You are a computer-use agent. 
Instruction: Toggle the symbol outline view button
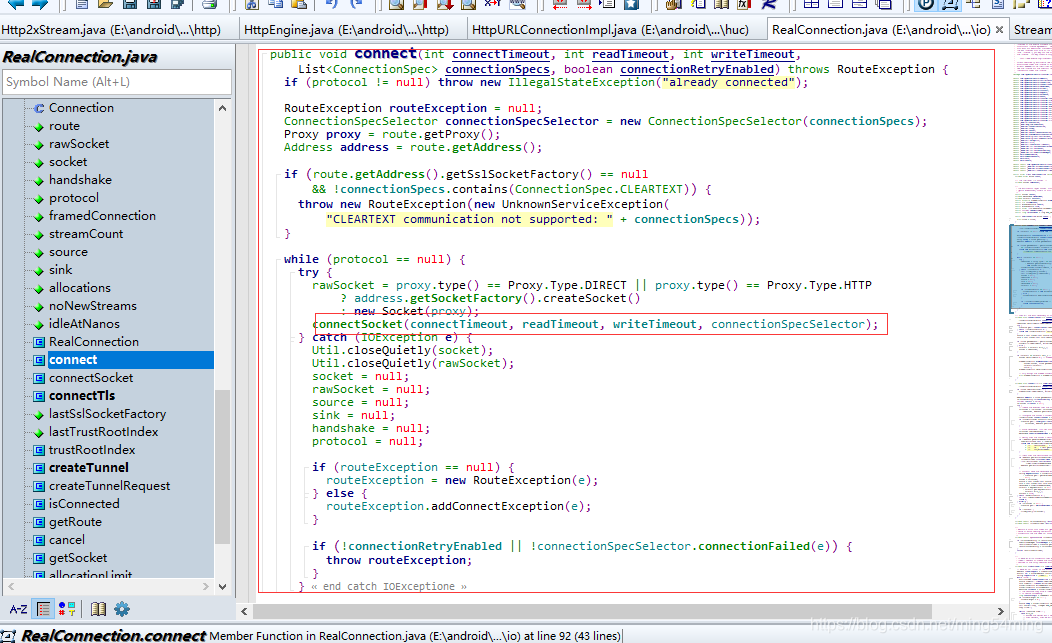[x=44, y=609]
